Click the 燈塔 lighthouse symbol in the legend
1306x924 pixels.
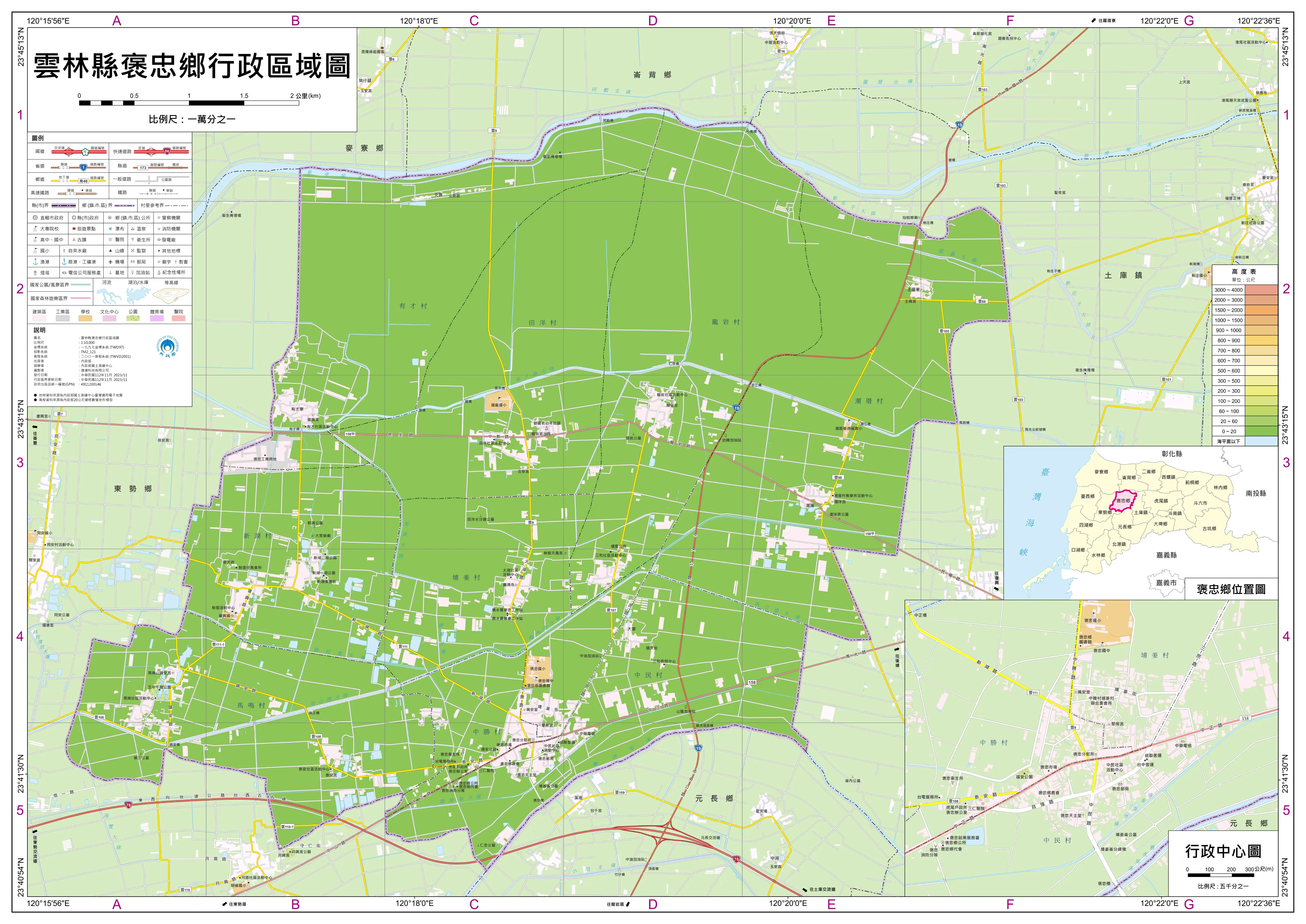tap(35, 273)
